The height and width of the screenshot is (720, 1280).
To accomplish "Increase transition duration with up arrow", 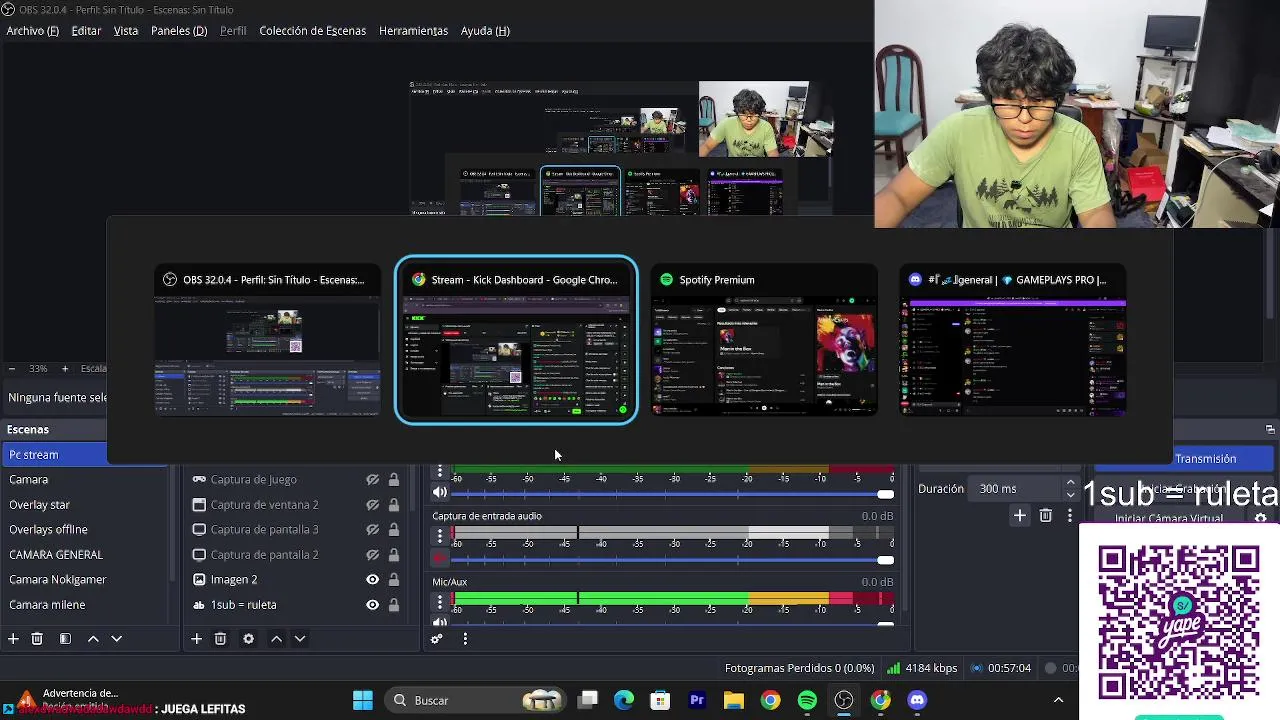I will (1070, 484).
